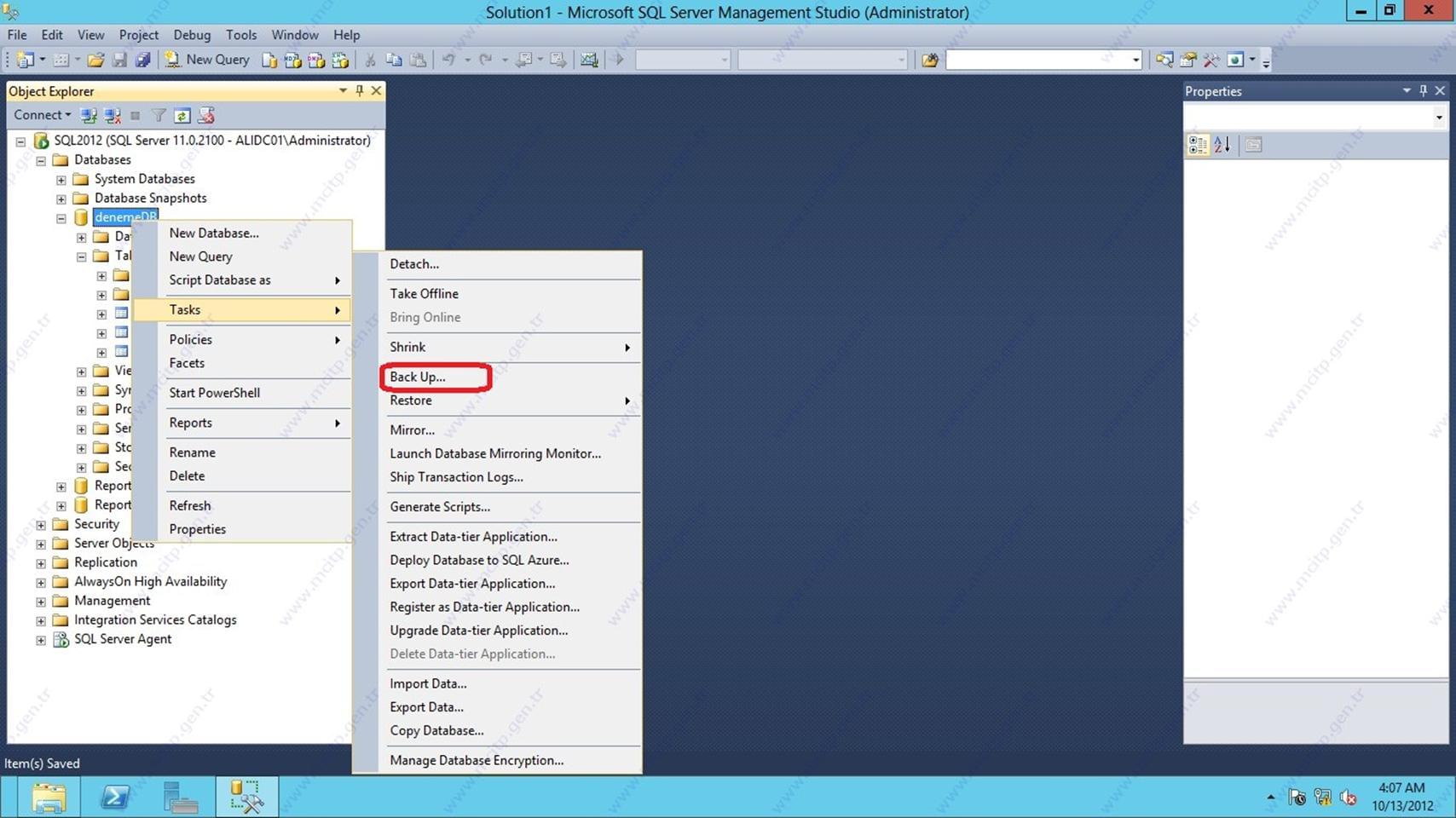Toggle auto-hide pin on Object Explorer
The height and width of the screenshot is (818, 1456).
pyautogui.click(x=360, y=90)
